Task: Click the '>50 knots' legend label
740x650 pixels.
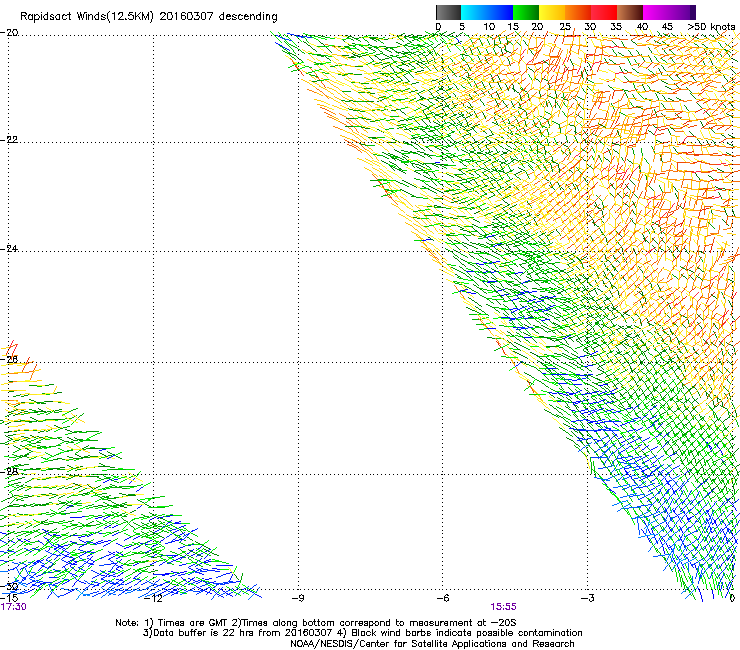Action: (x=711, y=27)
